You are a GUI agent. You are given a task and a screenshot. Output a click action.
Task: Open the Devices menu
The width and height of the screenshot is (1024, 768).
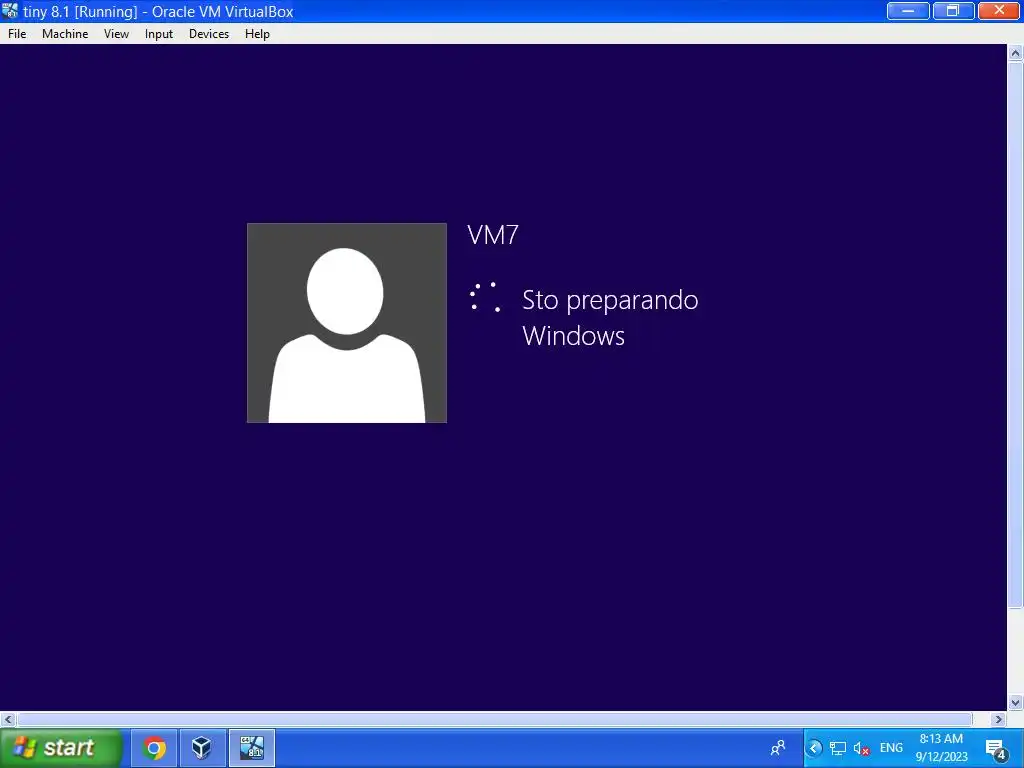pos(209,34)
